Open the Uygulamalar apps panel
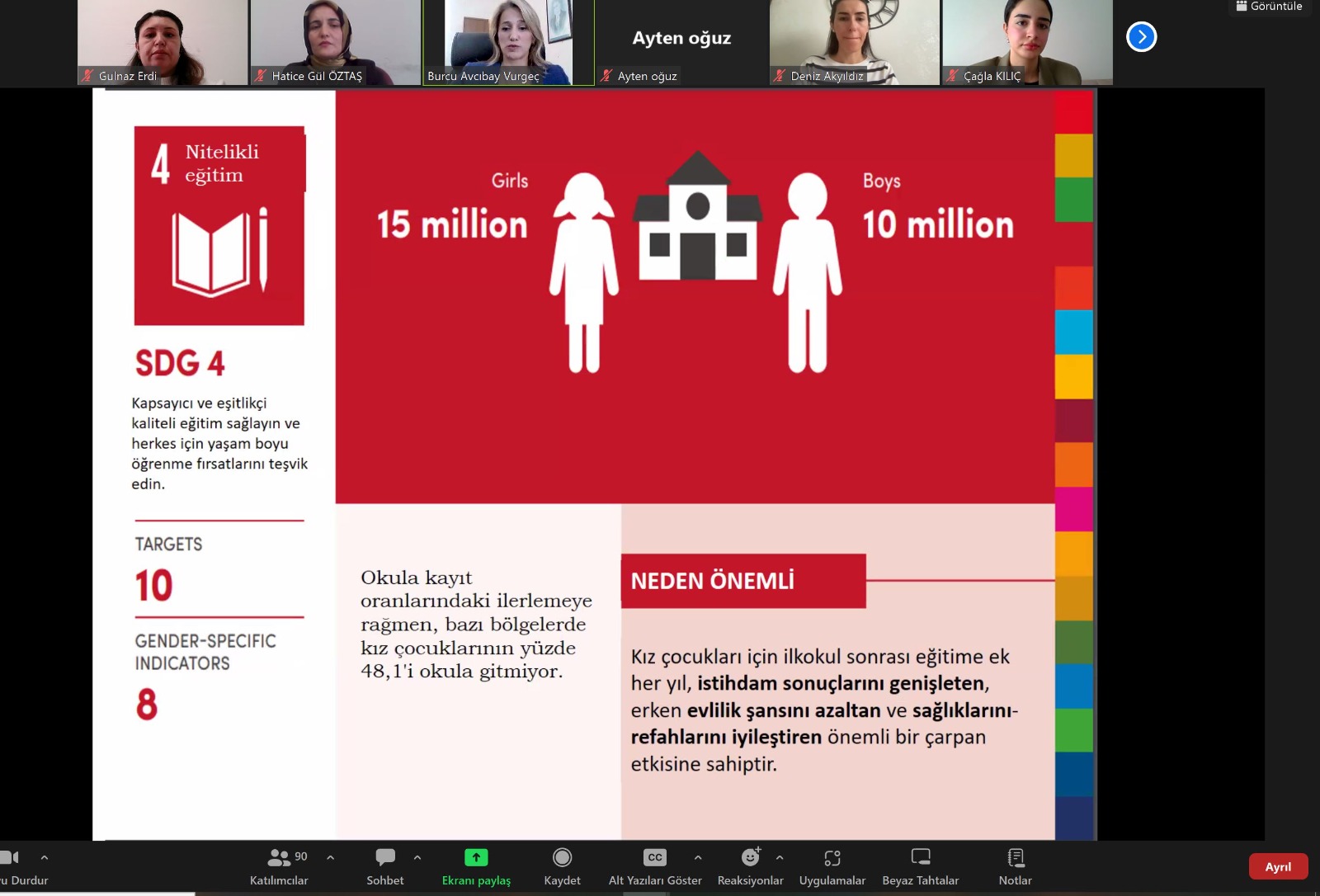Image resolution: width=1320 pixels, height=896 pixels. [x=832, y=866]
